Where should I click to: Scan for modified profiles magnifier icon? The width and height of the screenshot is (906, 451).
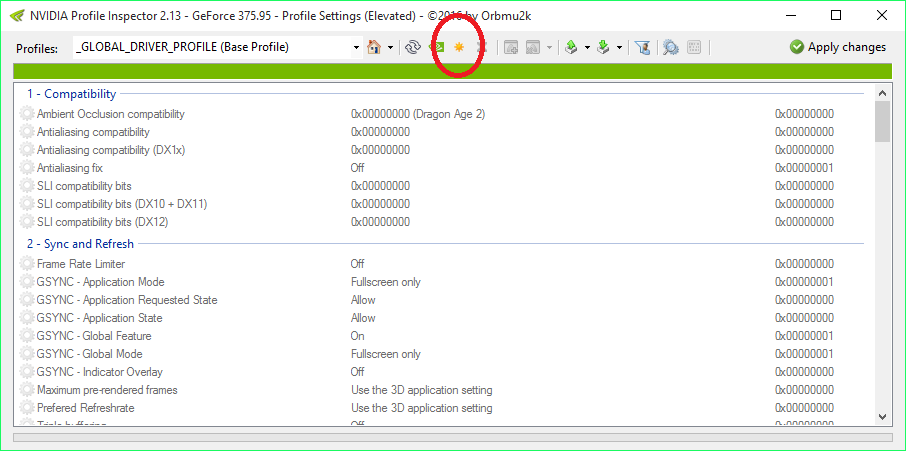coord(670,47)
